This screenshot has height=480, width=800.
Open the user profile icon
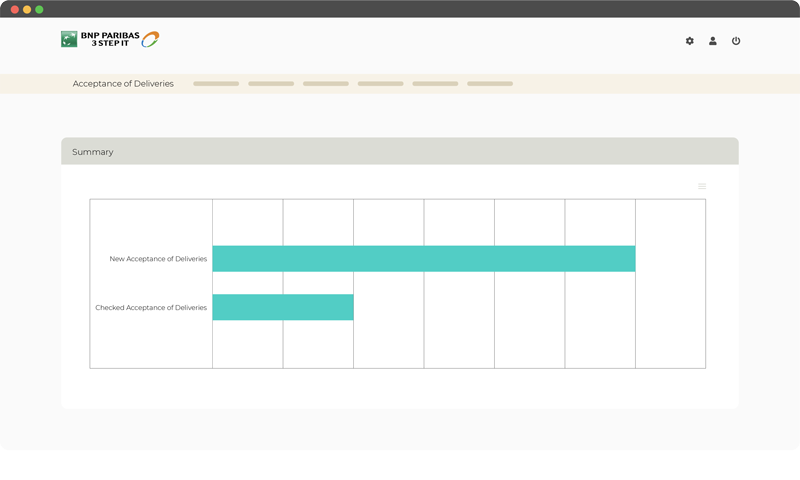click(713, 41)
